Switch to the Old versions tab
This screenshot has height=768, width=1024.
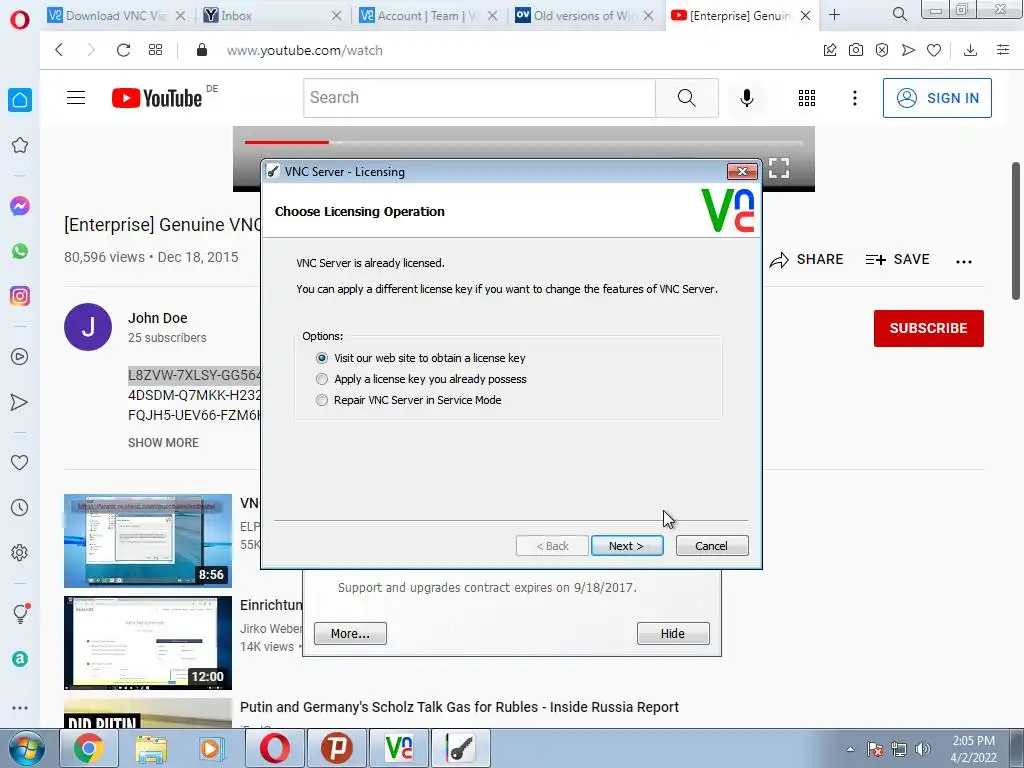point(584,16)
